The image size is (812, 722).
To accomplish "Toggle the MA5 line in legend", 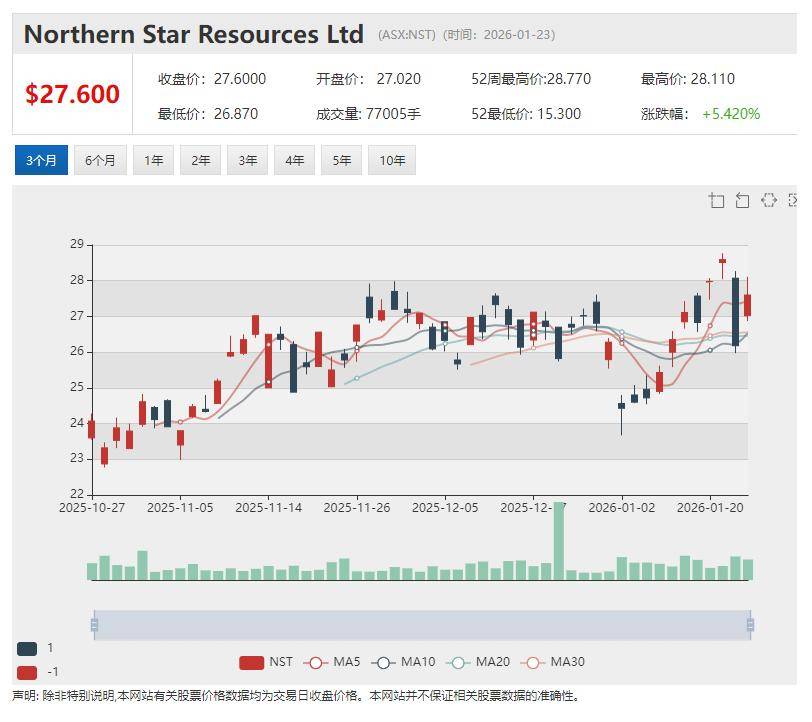I will 334,662.
